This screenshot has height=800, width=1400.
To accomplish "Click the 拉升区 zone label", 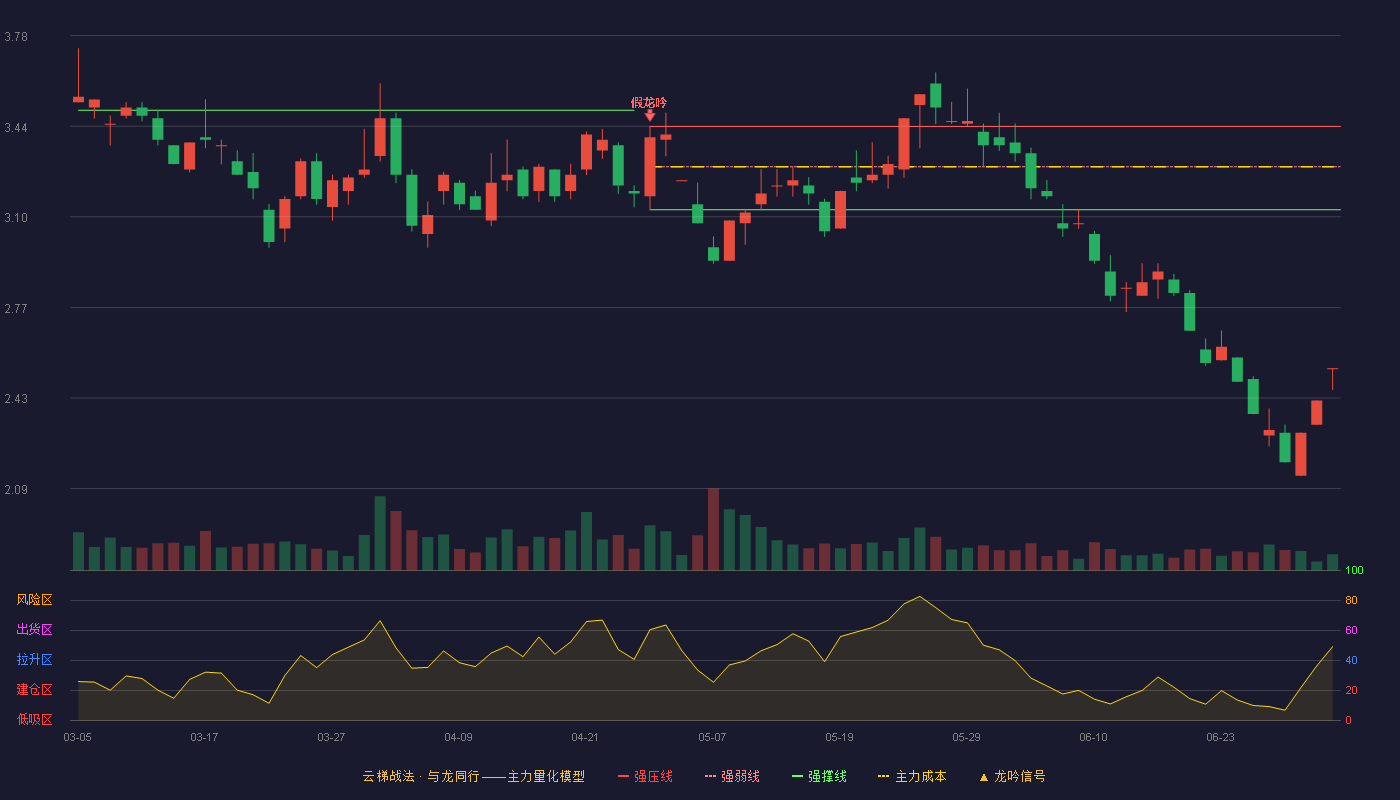I will point(34,660).
